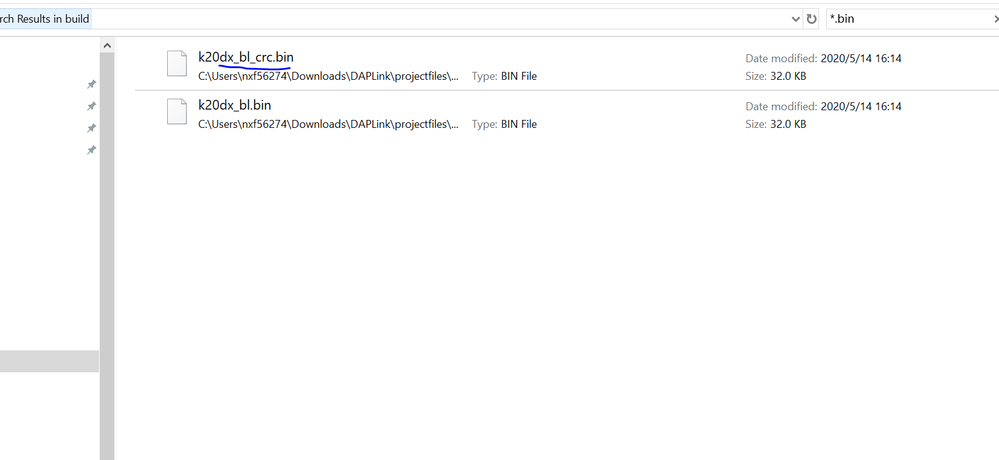Open the address bar history dropdown

795,19
